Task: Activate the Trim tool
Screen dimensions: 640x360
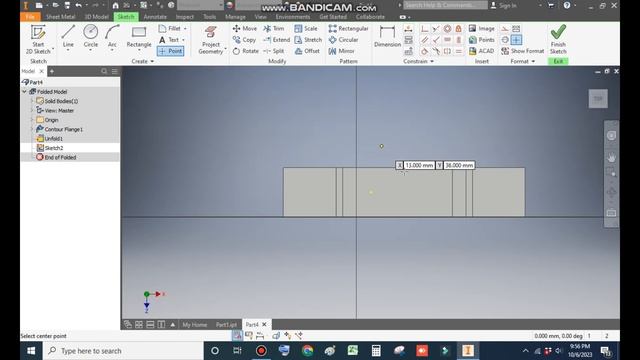Action: [274, 29]
